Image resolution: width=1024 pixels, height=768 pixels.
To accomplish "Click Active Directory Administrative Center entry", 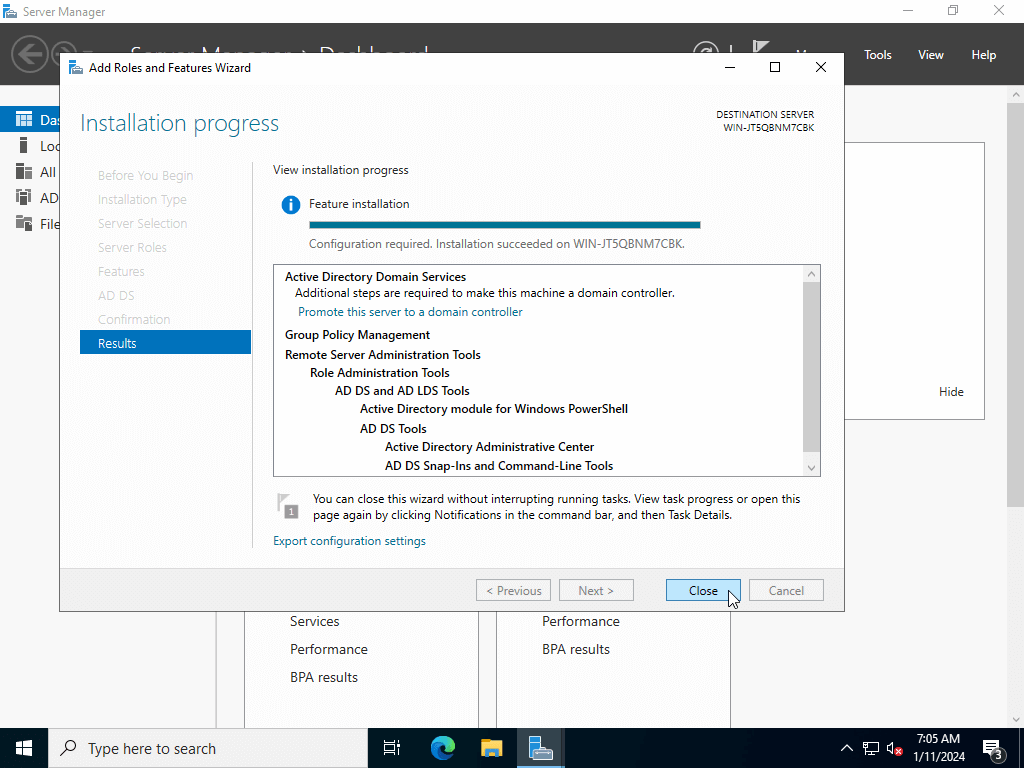I will 490,447.
